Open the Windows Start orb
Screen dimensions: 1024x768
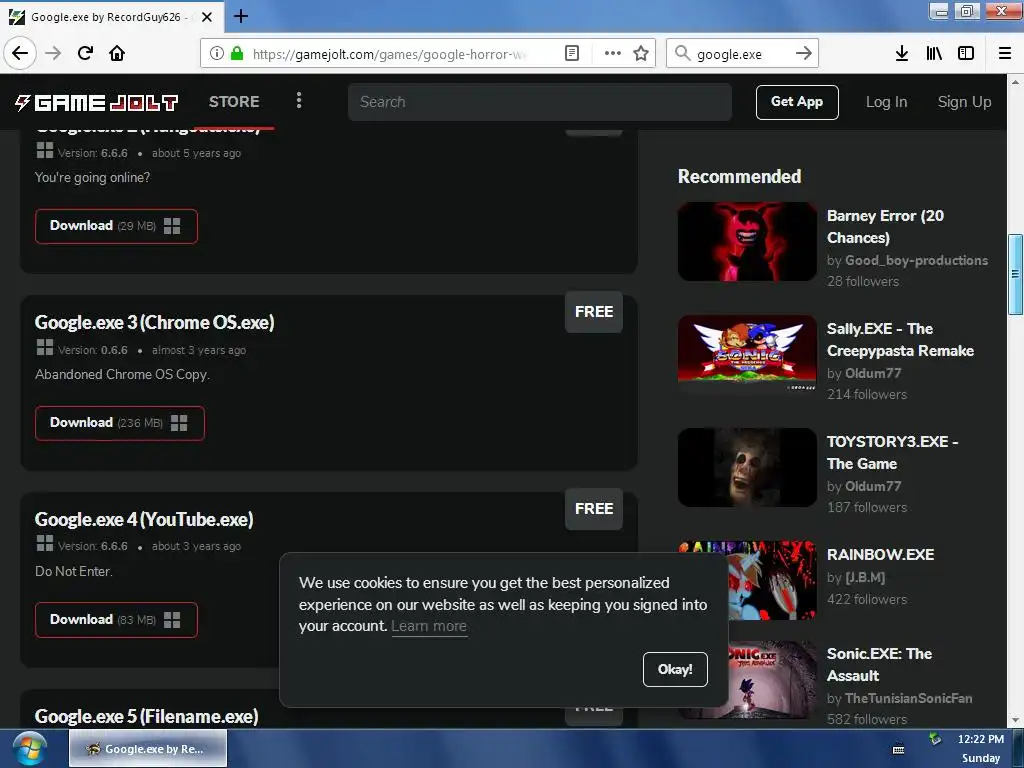(29, 749)
